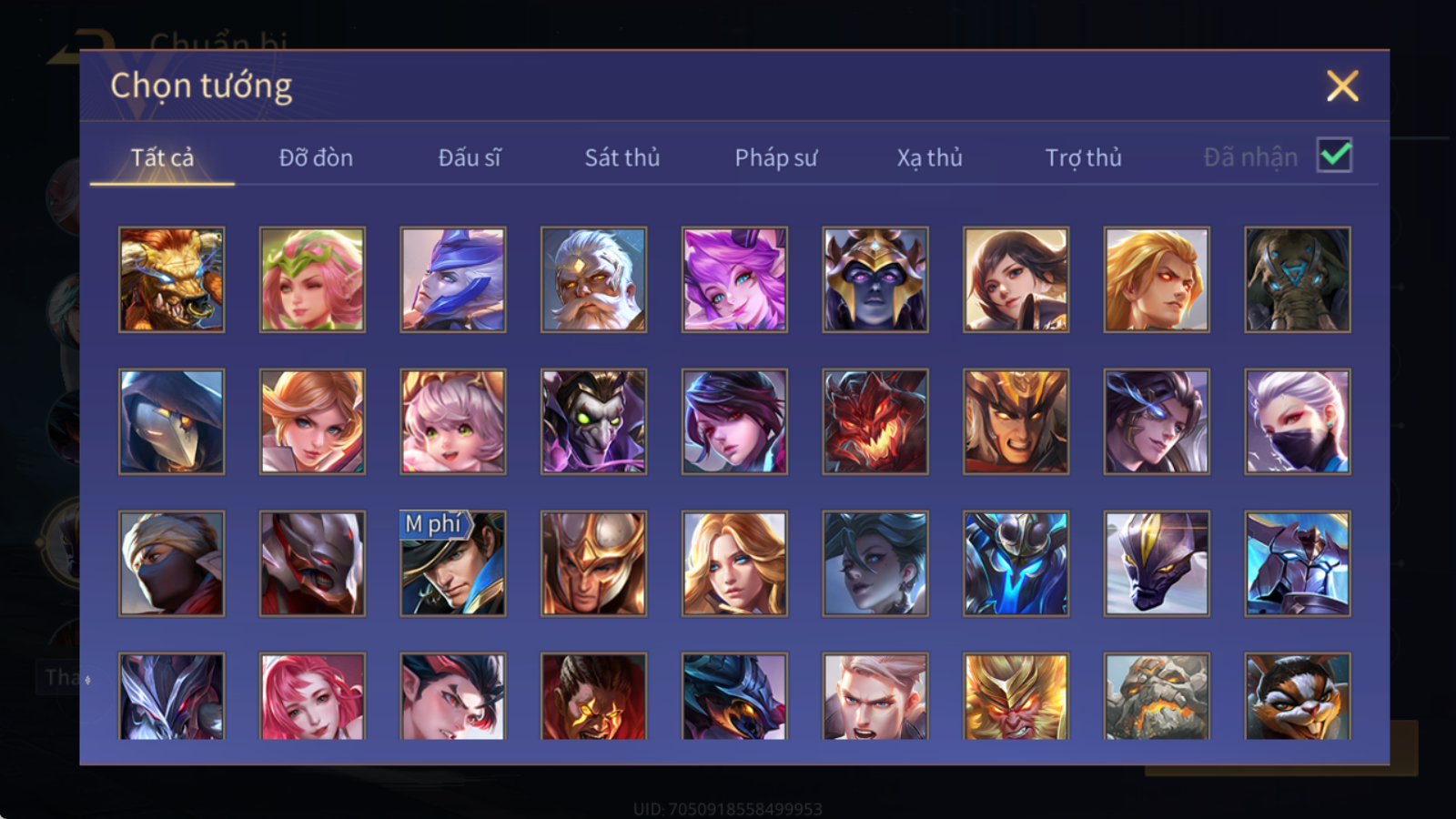Choose the white-bearded old man hero
The image size is (1456, 819).
(x=593, y=279)
